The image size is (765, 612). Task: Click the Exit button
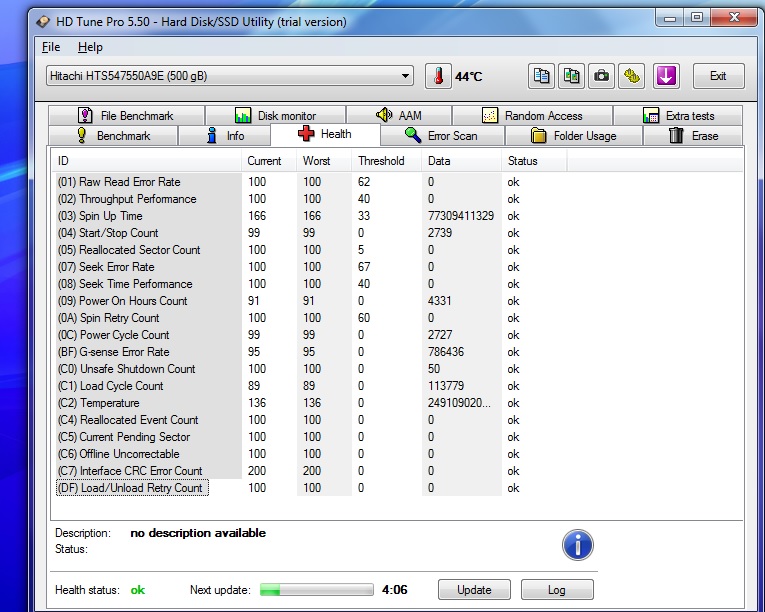pos(719,76)
